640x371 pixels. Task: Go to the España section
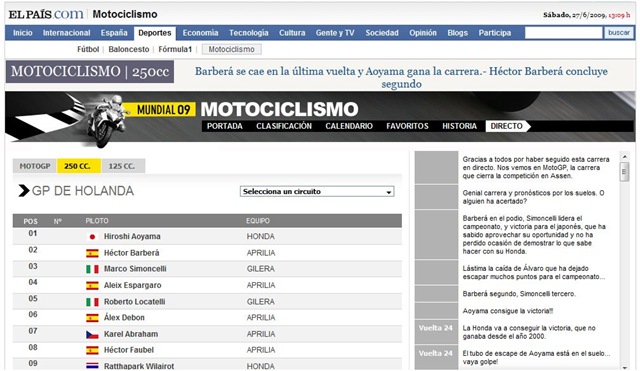coord(114,33)
